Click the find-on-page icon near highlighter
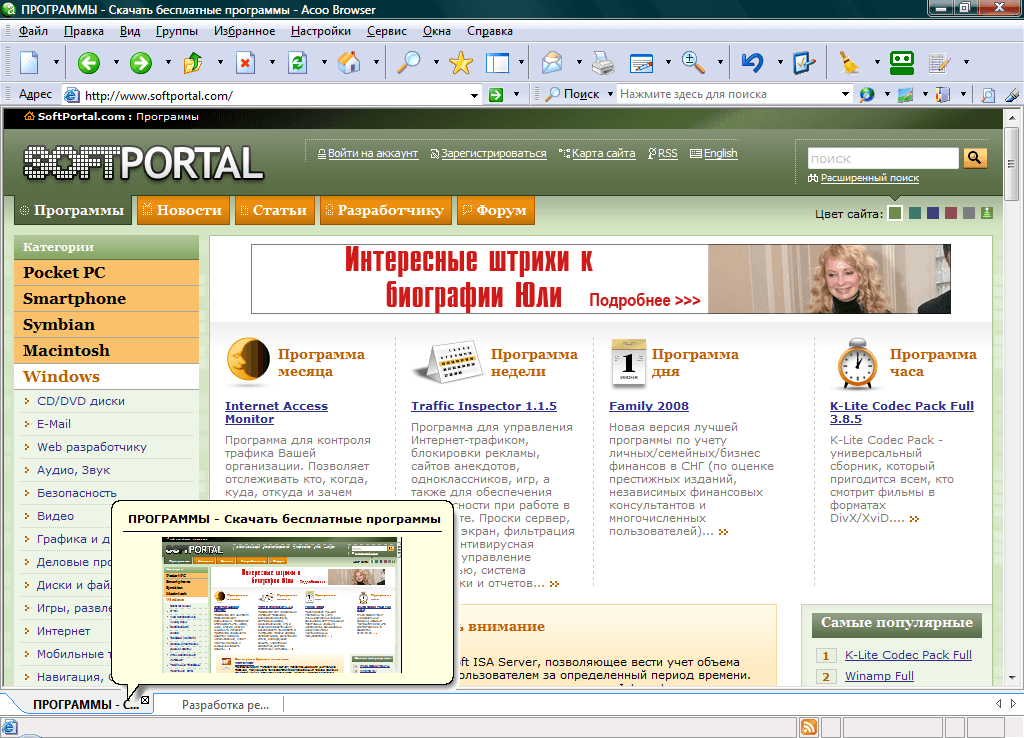 tap(988, 95)
